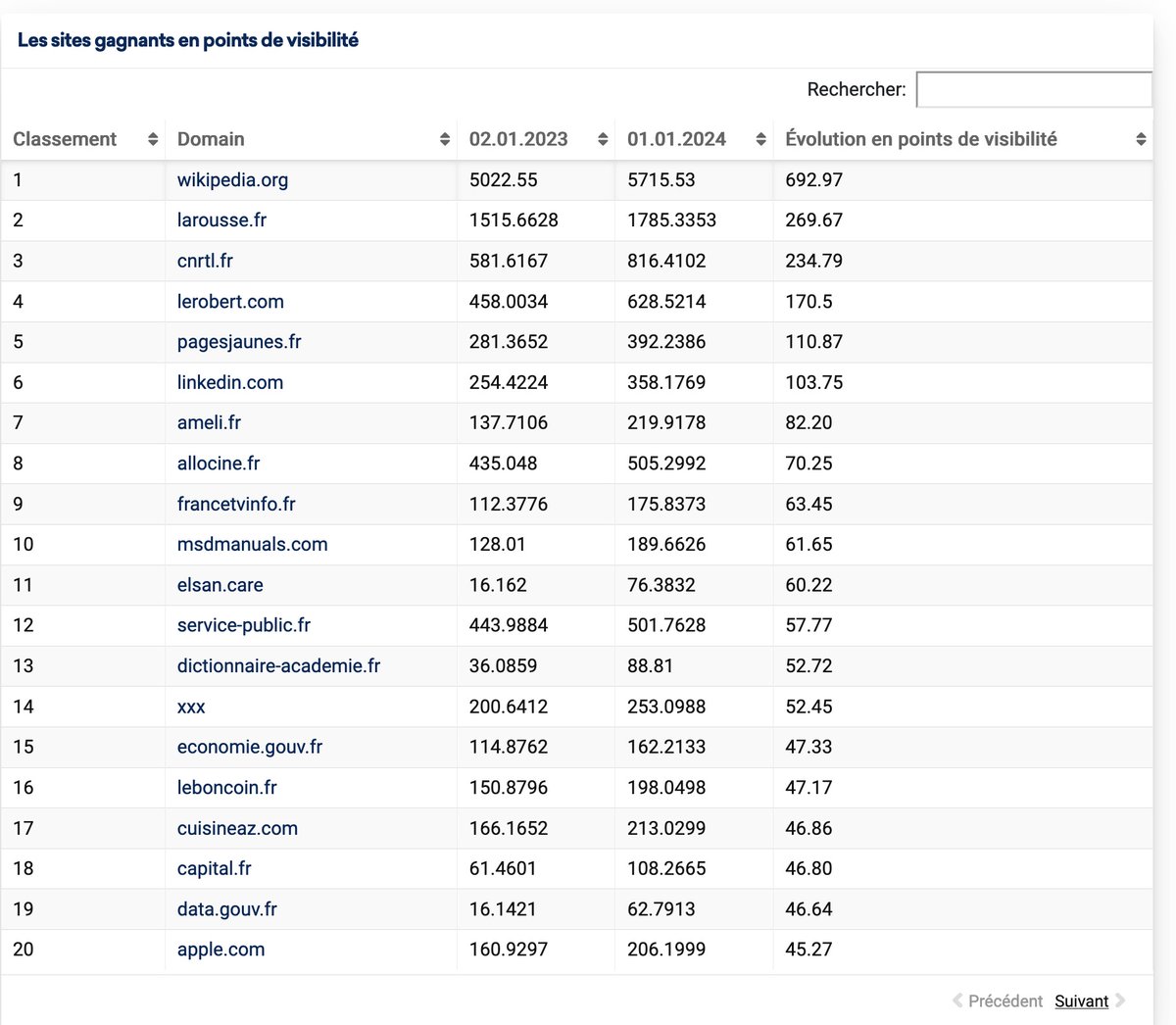
Task: Click the Domain column header text
Action: [211, 139]
